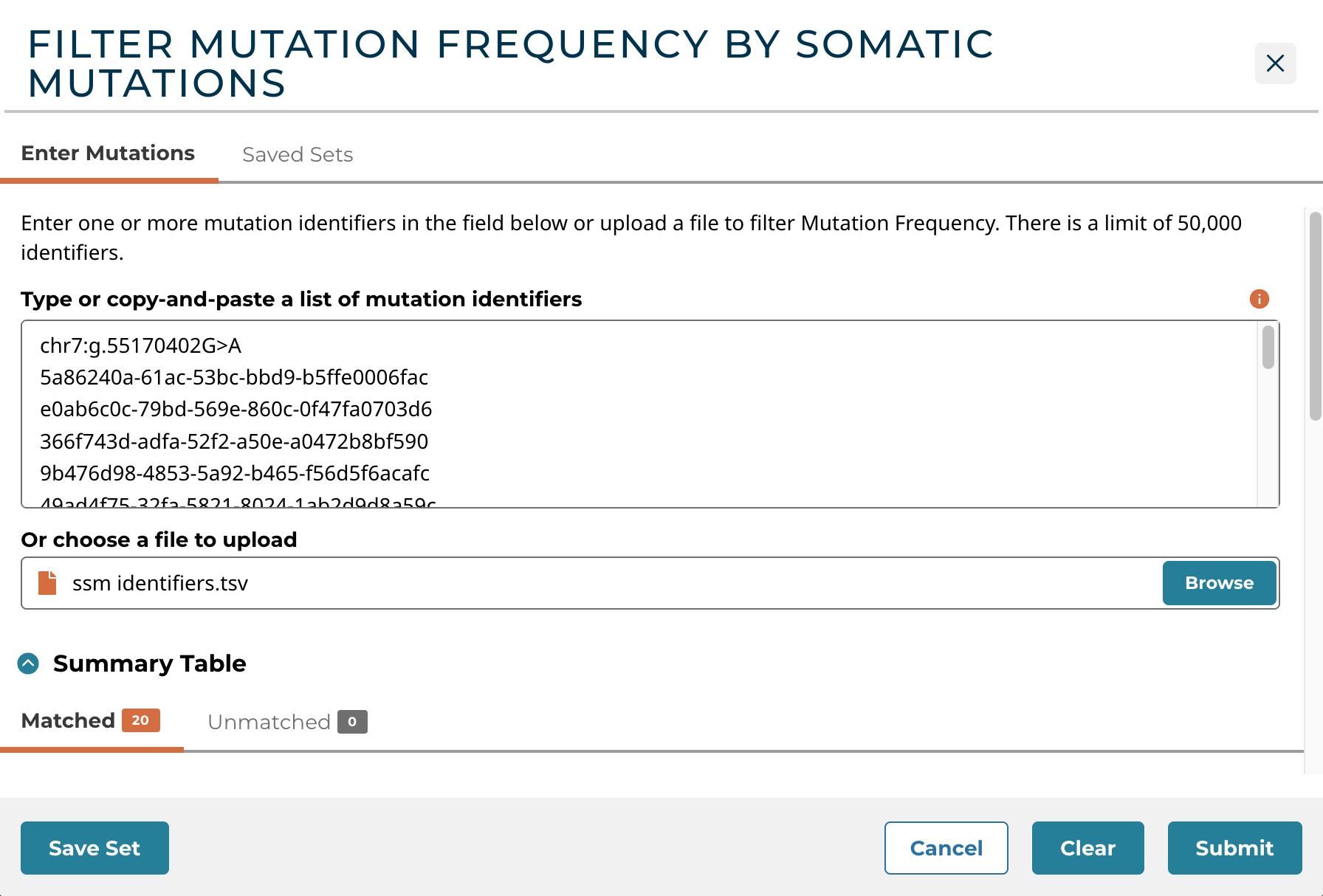1323x896 pixels.
Task: Switch to the Saved Sets tab
Action: pyautogui.click(x=298, y=154)
